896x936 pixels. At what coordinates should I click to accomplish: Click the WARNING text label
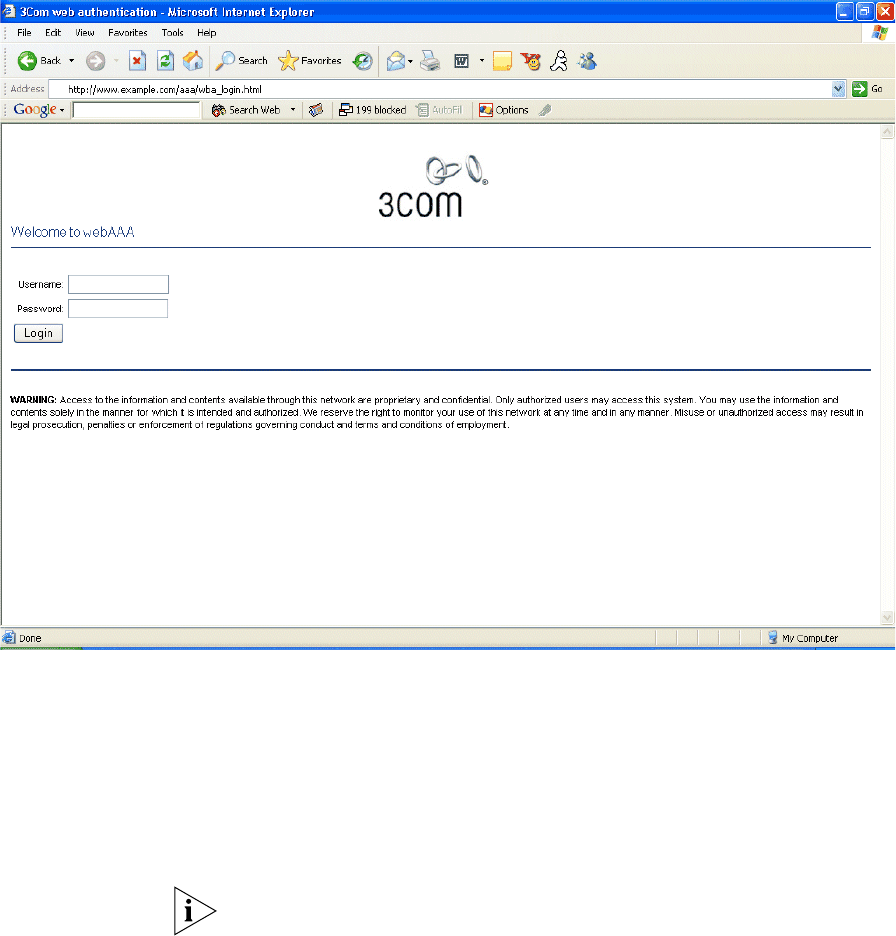click(33, 400)
